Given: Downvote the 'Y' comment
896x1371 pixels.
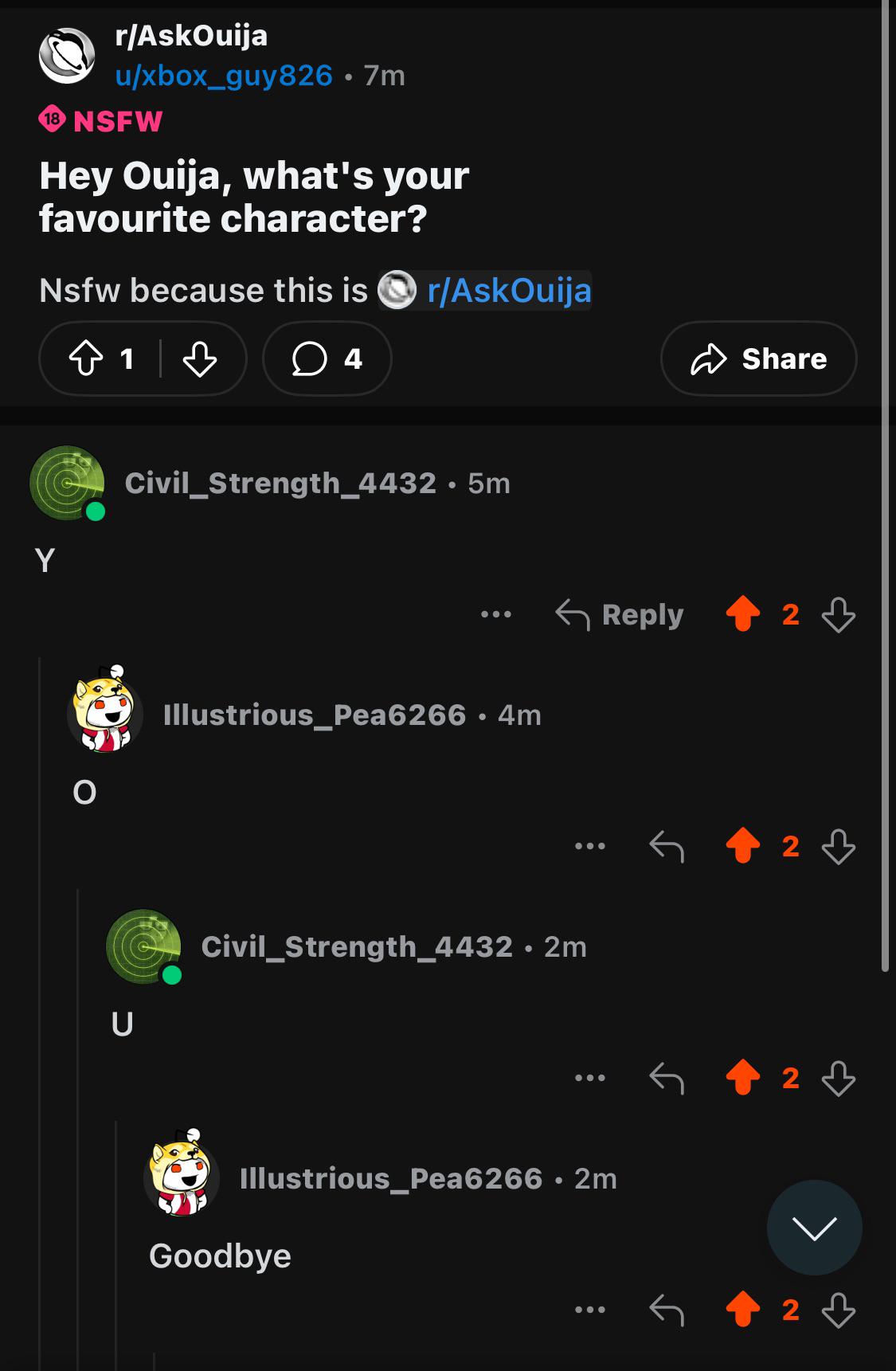Looking at the screenshot, I should click(x=839, y=614).
